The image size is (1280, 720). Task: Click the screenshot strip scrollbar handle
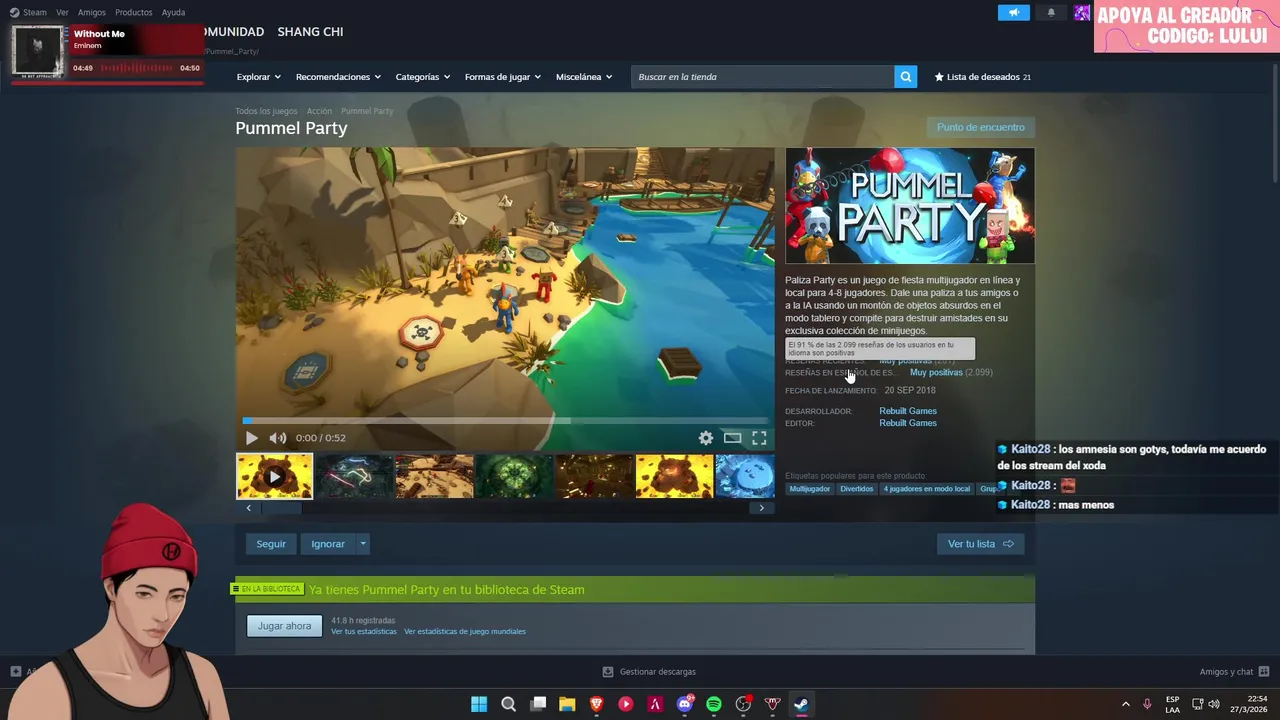[281, 508]
